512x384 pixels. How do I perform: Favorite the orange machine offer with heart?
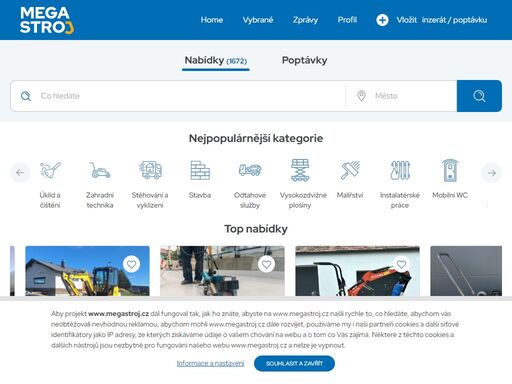pyautogui.click(x=401, y=264)
